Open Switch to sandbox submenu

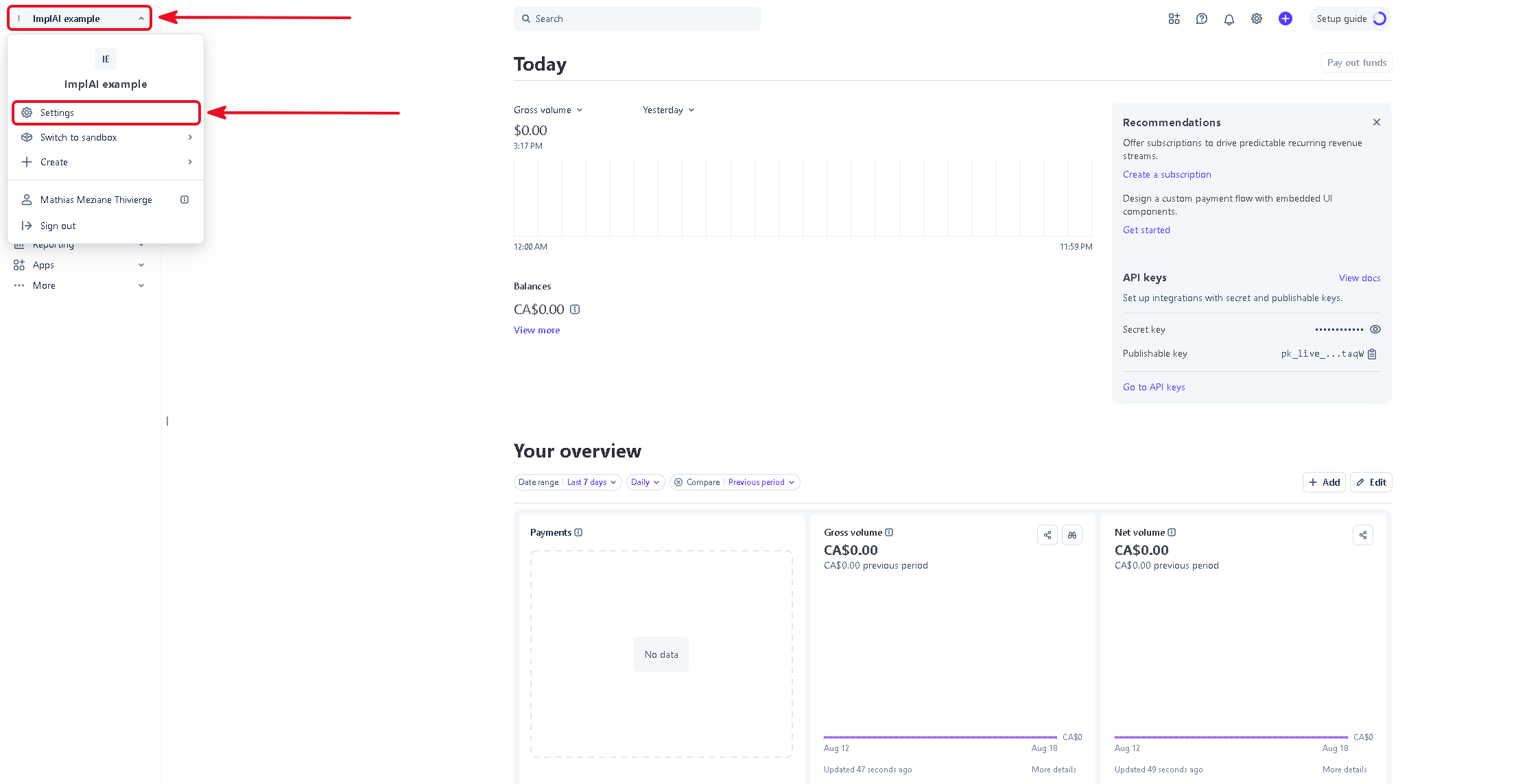coord(106,137)
